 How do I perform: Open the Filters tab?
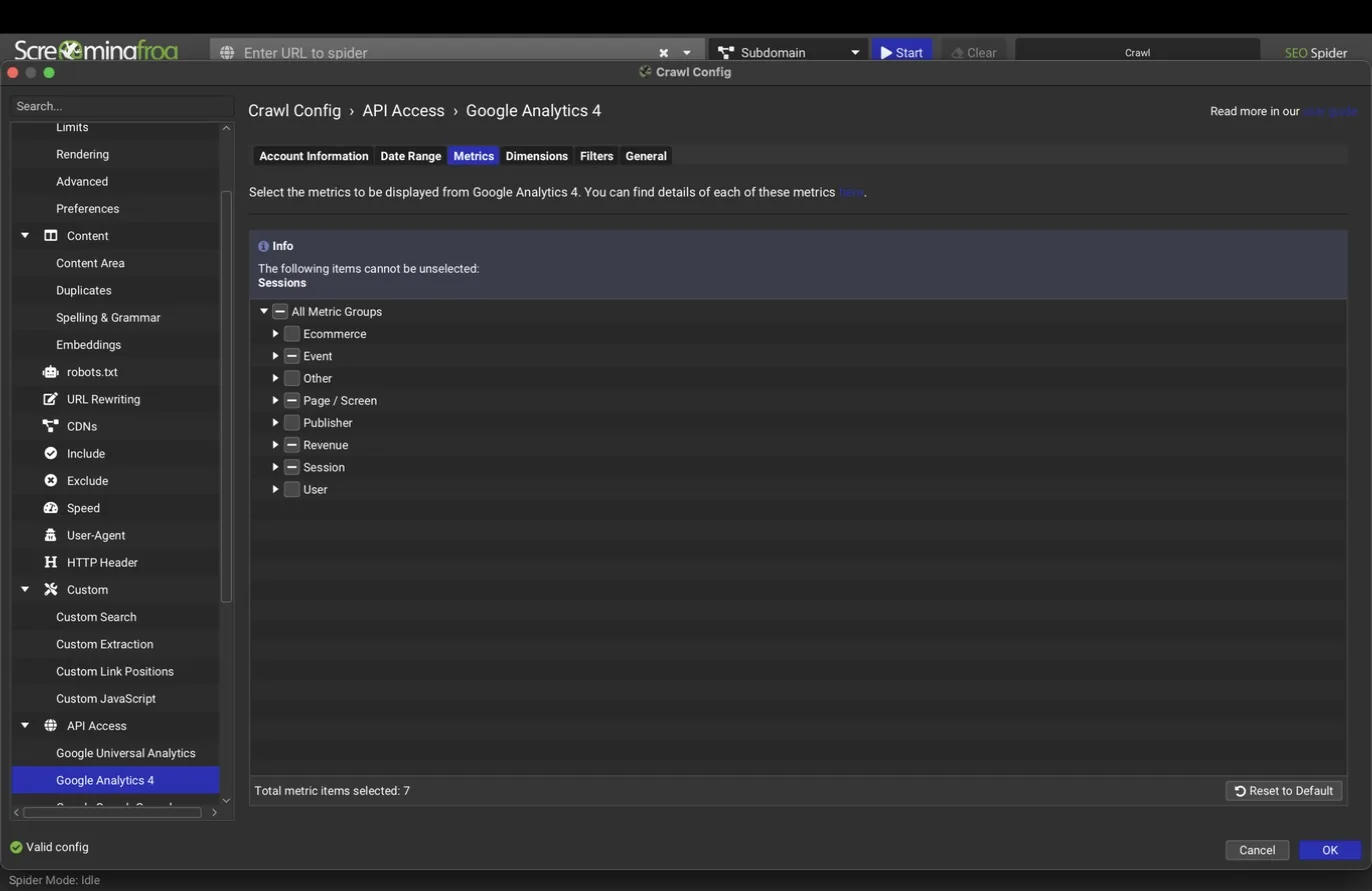596,156
